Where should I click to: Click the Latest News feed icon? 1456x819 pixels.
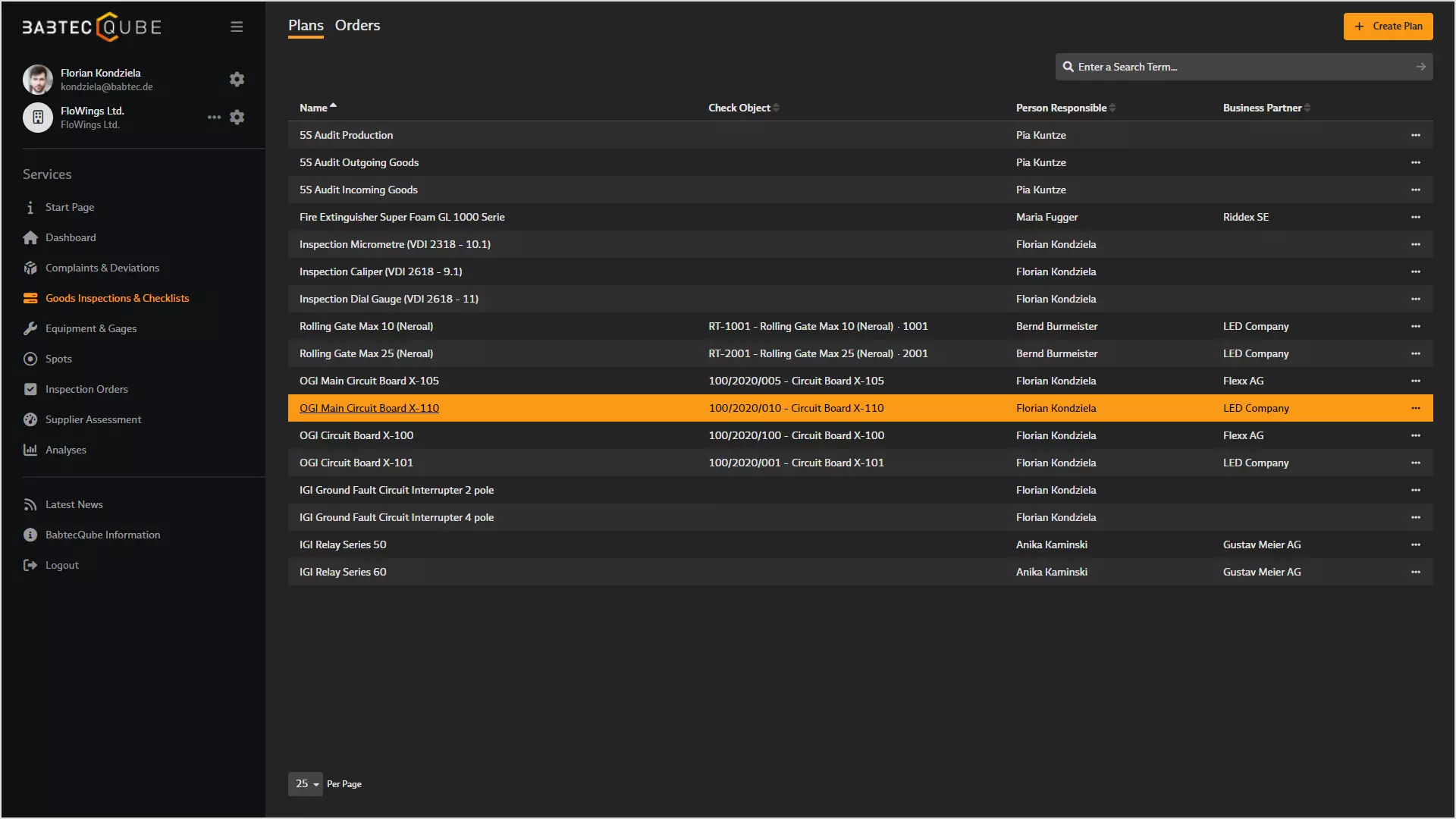tap(30, 504)
